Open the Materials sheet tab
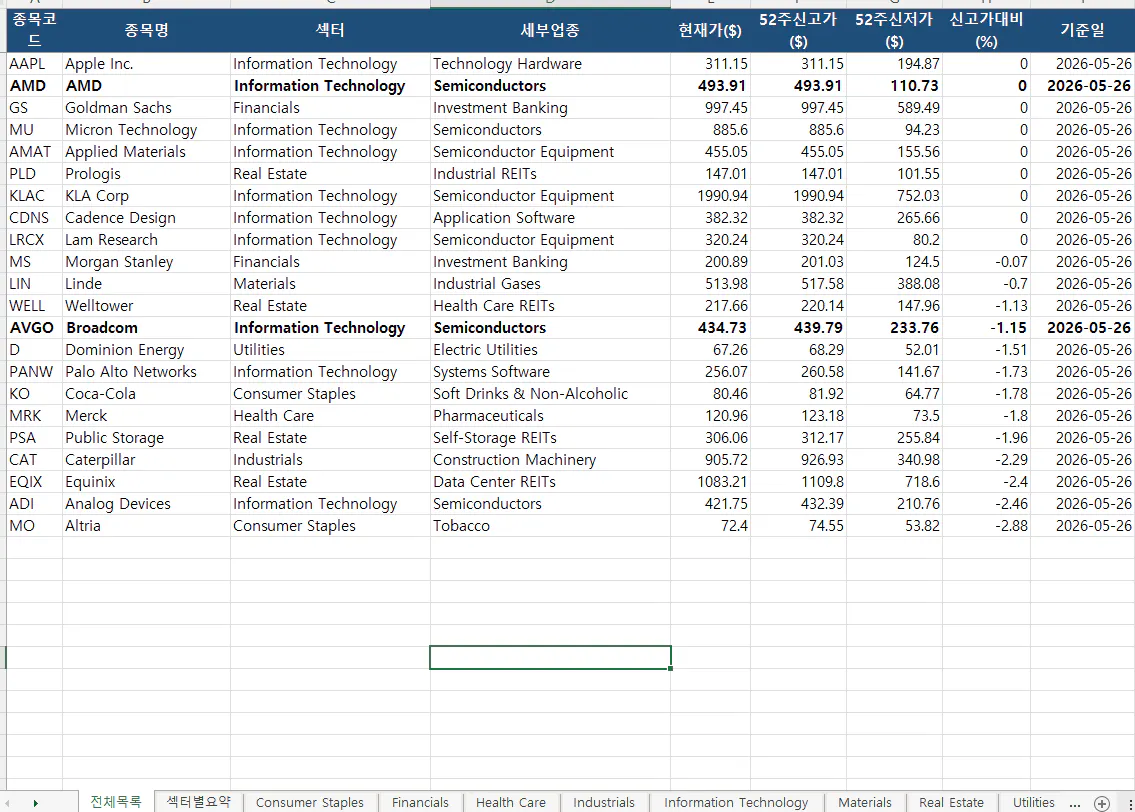This screenshot has height=812, width=1135. point(865,802)
